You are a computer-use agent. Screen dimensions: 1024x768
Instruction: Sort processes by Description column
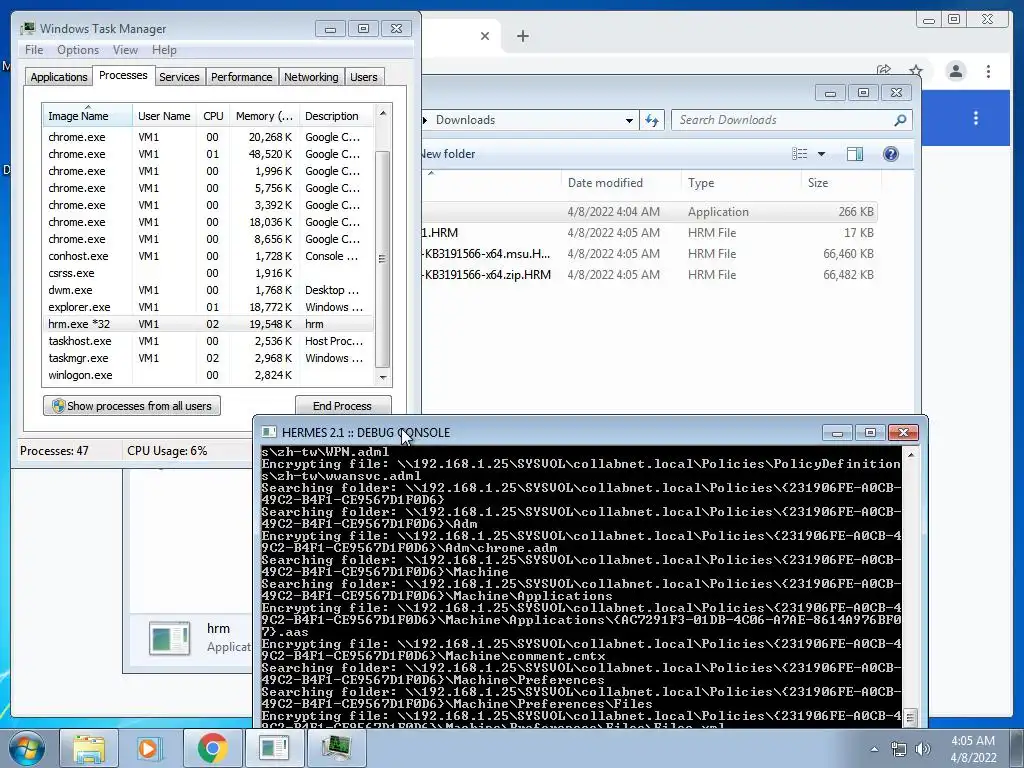[x=336, y=116]
